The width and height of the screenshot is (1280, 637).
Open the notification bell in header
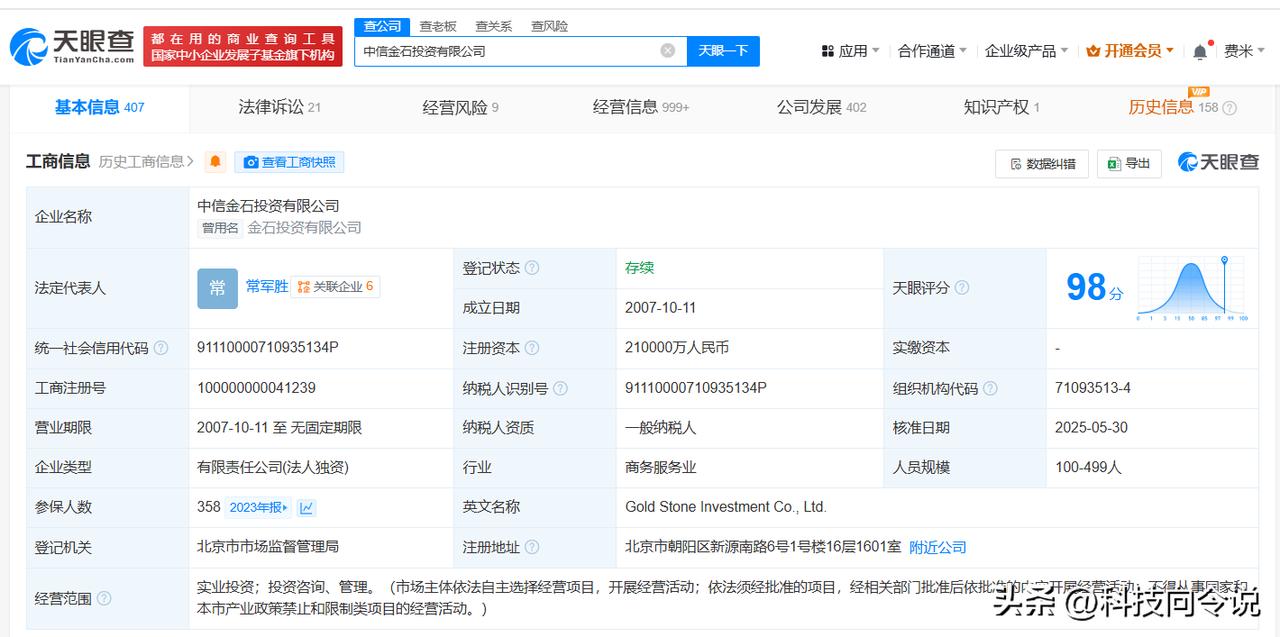point(1200,51)
